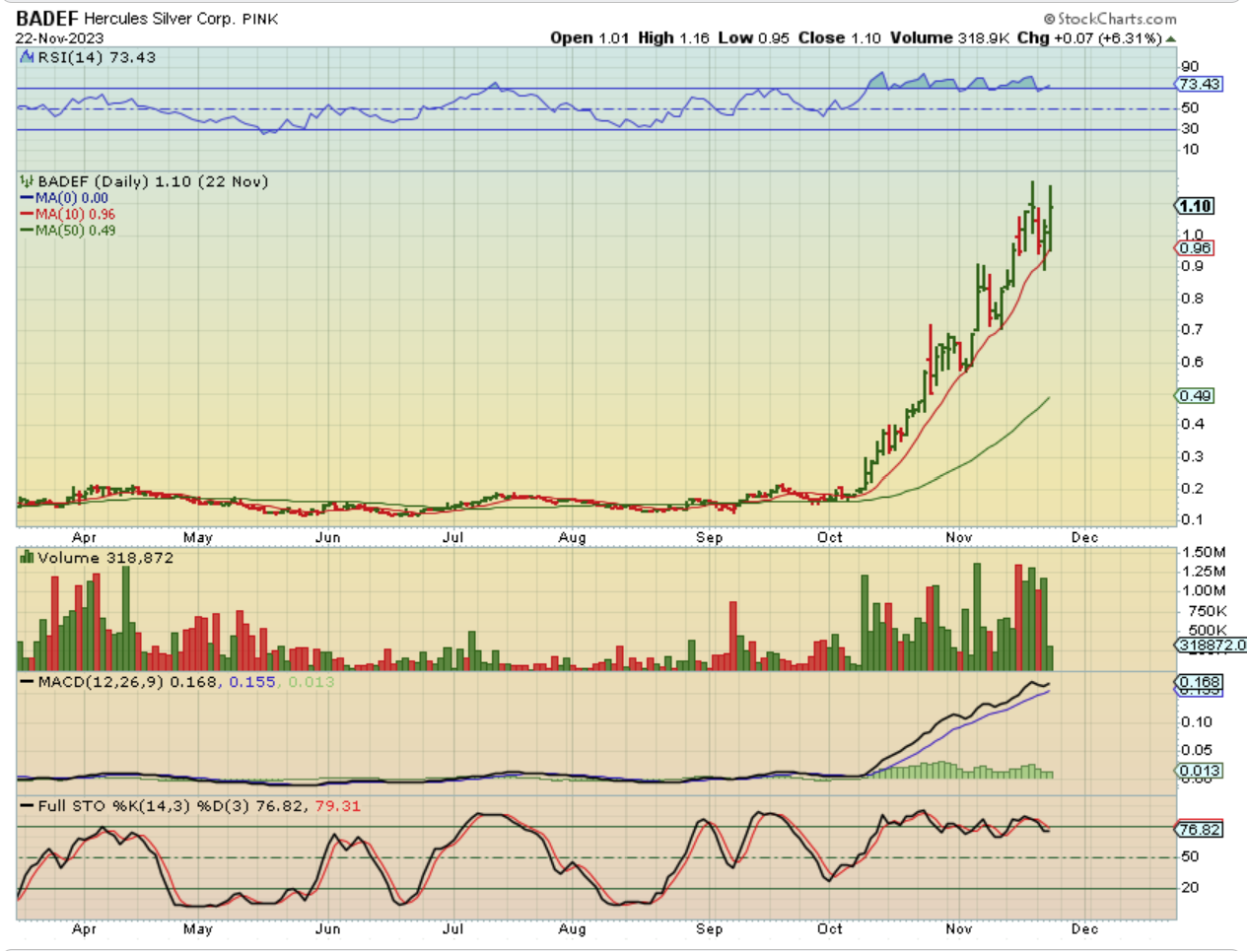The width and height of the screenshot is (1248, 952).
Task: Click the 'High 1.16' value
Action: point(673,38)
